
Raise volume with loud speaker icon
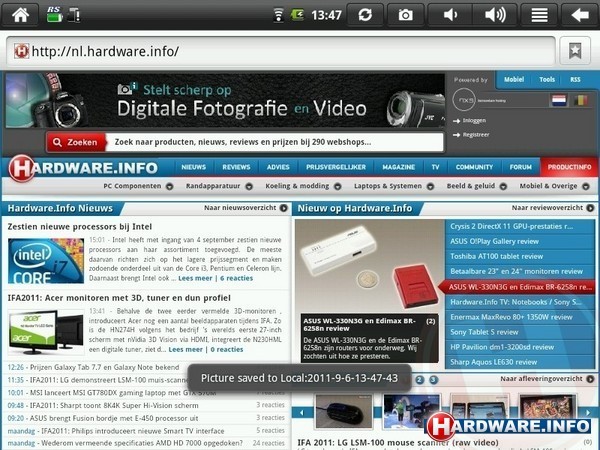(495, 15)
